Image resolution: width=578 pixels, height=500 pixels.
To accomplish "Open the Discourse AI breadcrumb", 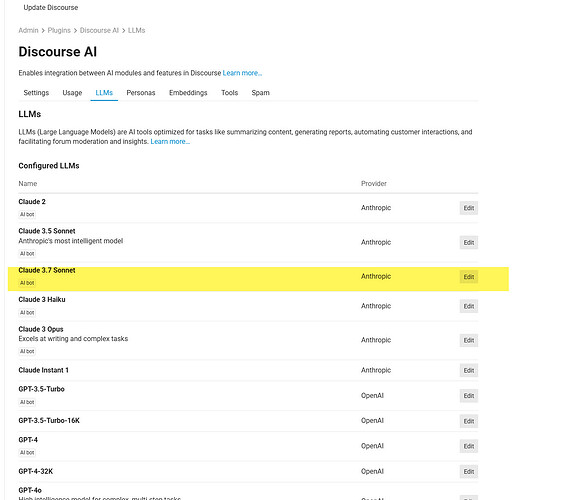I will tap(99, 30).
